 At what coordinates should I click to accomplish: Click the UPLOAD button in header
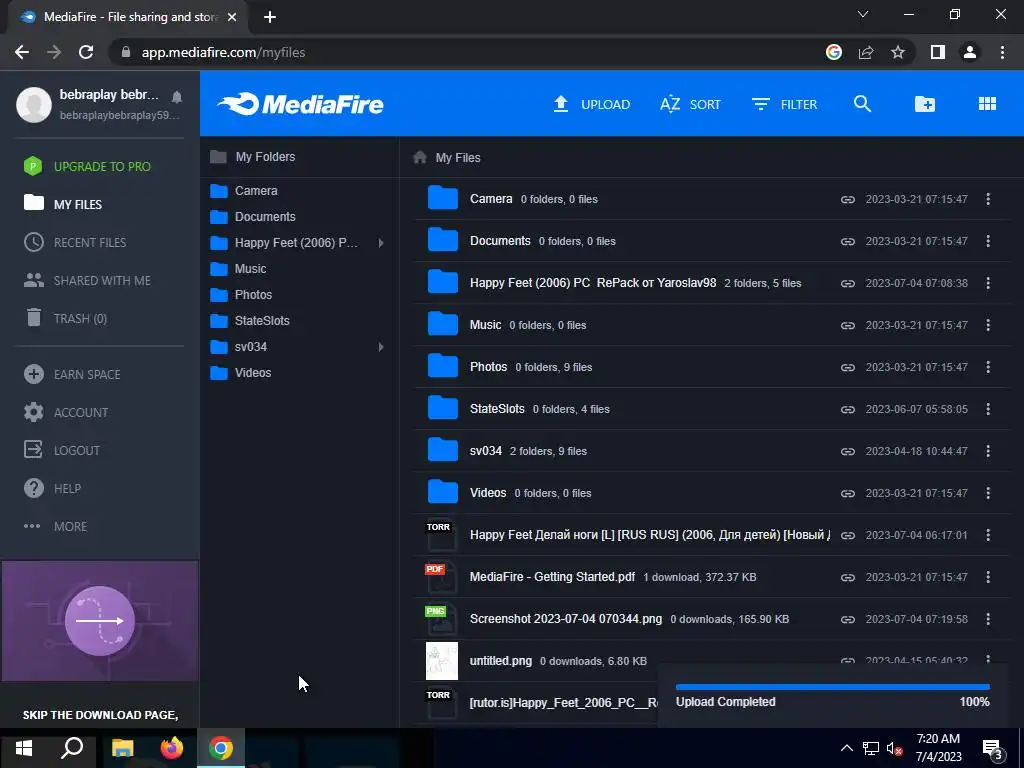click(592, 104)
